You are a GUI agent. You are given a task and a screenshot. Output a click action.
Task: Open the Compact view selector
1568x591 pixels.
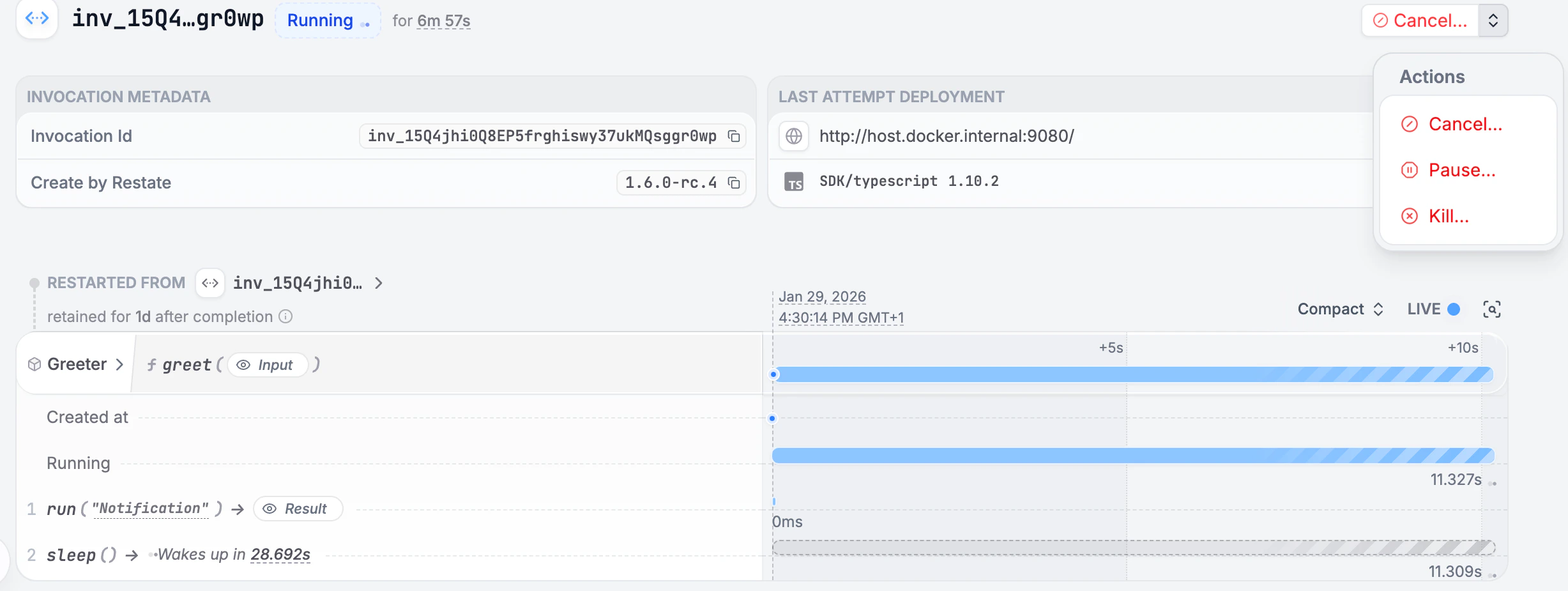(x=1339, y=309)
